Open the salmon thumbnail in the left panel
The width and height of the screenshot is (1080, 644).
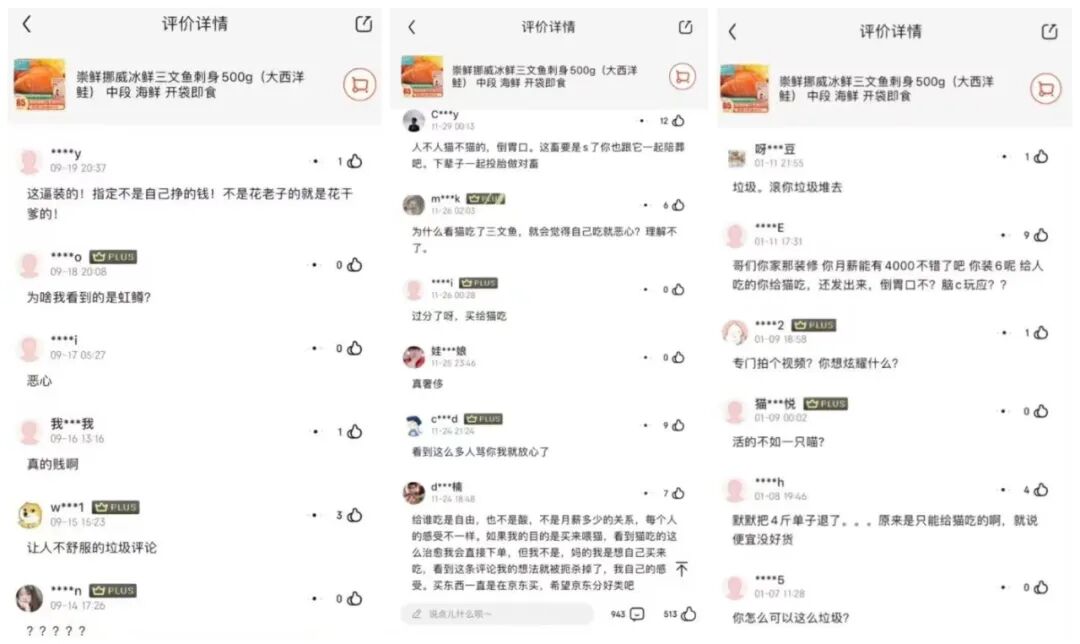click(40, 85)
